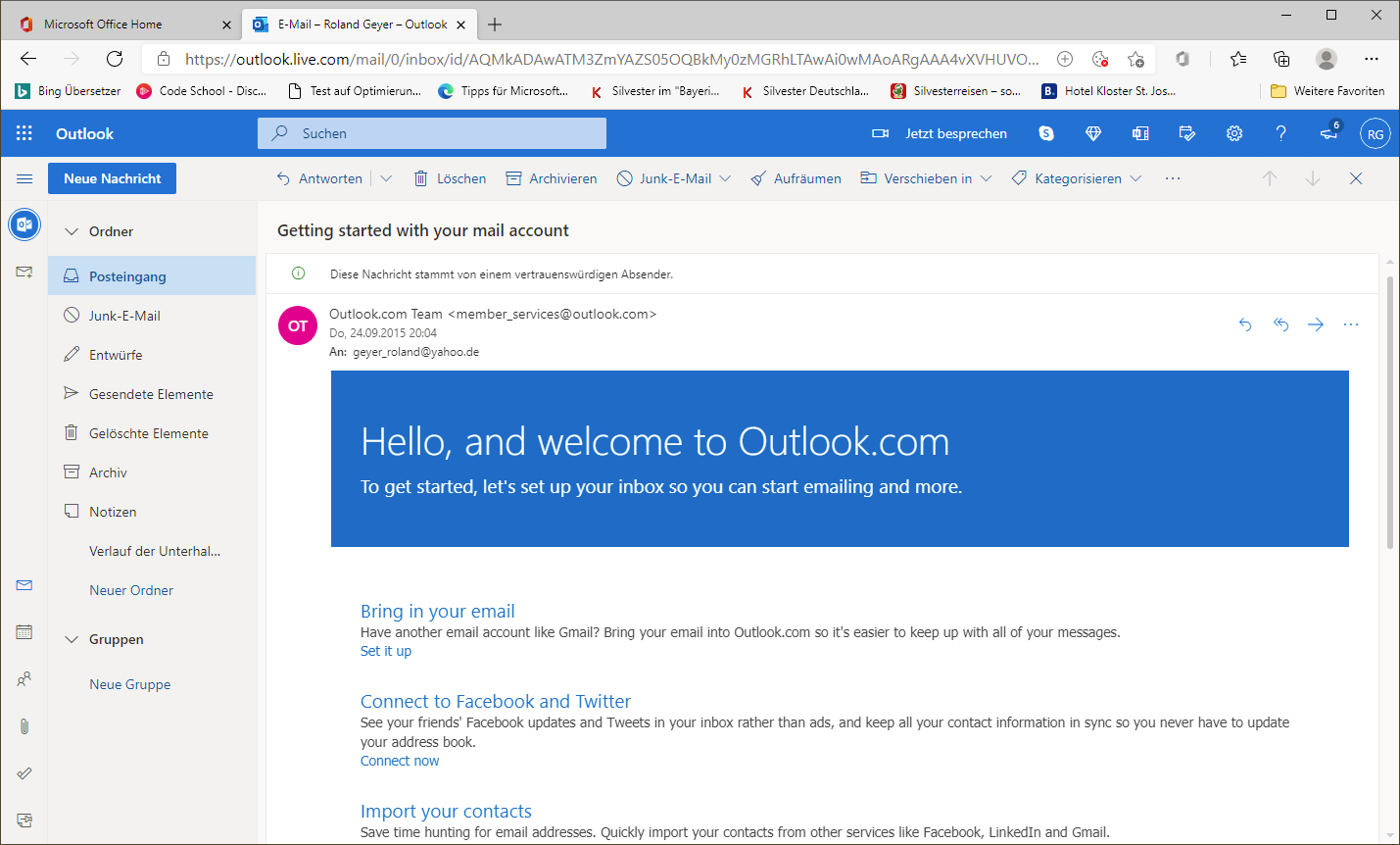Click the browser address bar
The width and height of the screenshot is (1400, 845).
pos(612,59)
